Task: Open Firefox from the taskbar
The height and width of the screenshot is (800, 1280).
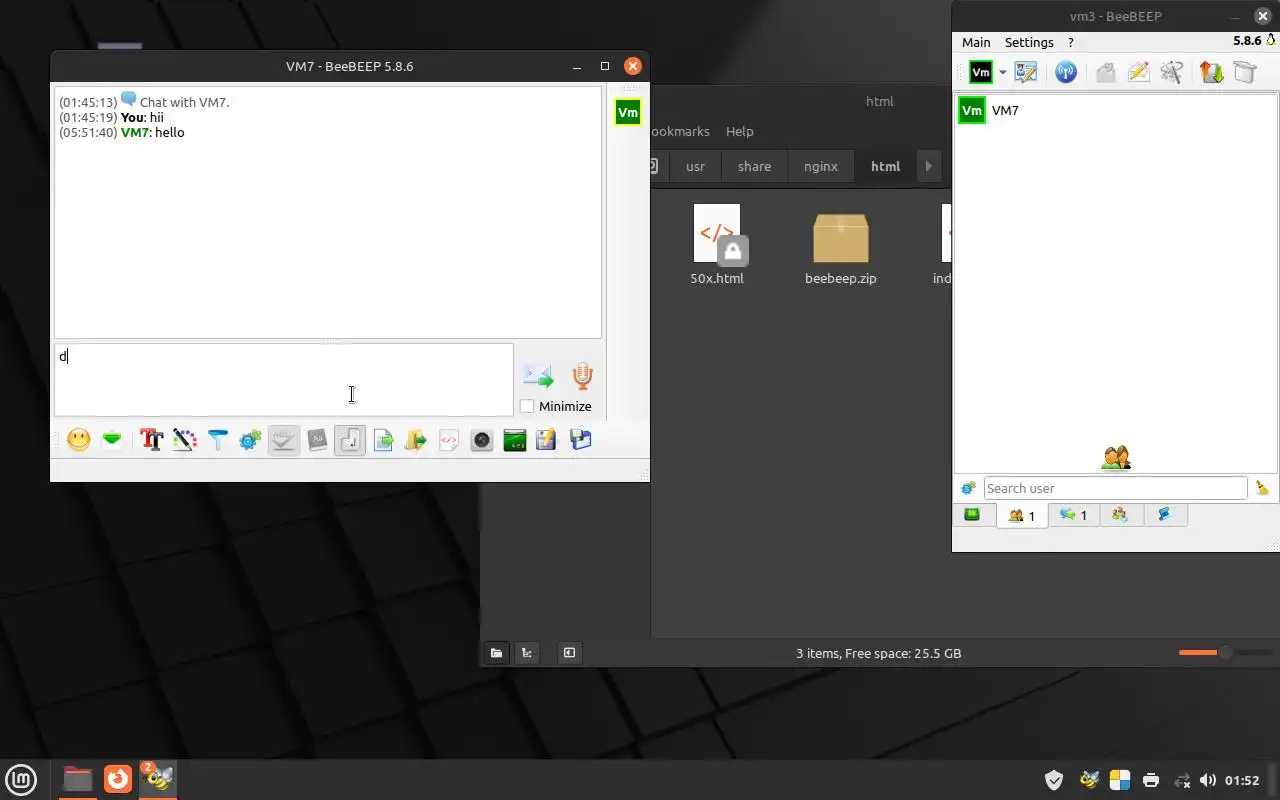Action: [118, 778]
